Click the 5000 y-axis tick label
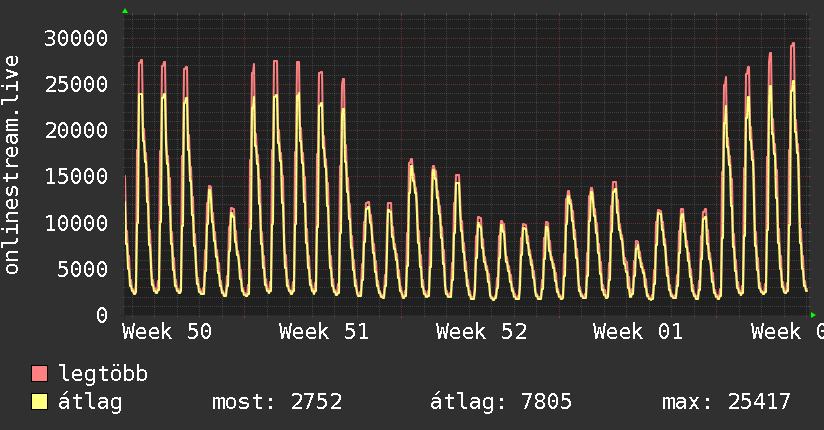Screen dimensions: 824x430 click(x=83, y=269)
